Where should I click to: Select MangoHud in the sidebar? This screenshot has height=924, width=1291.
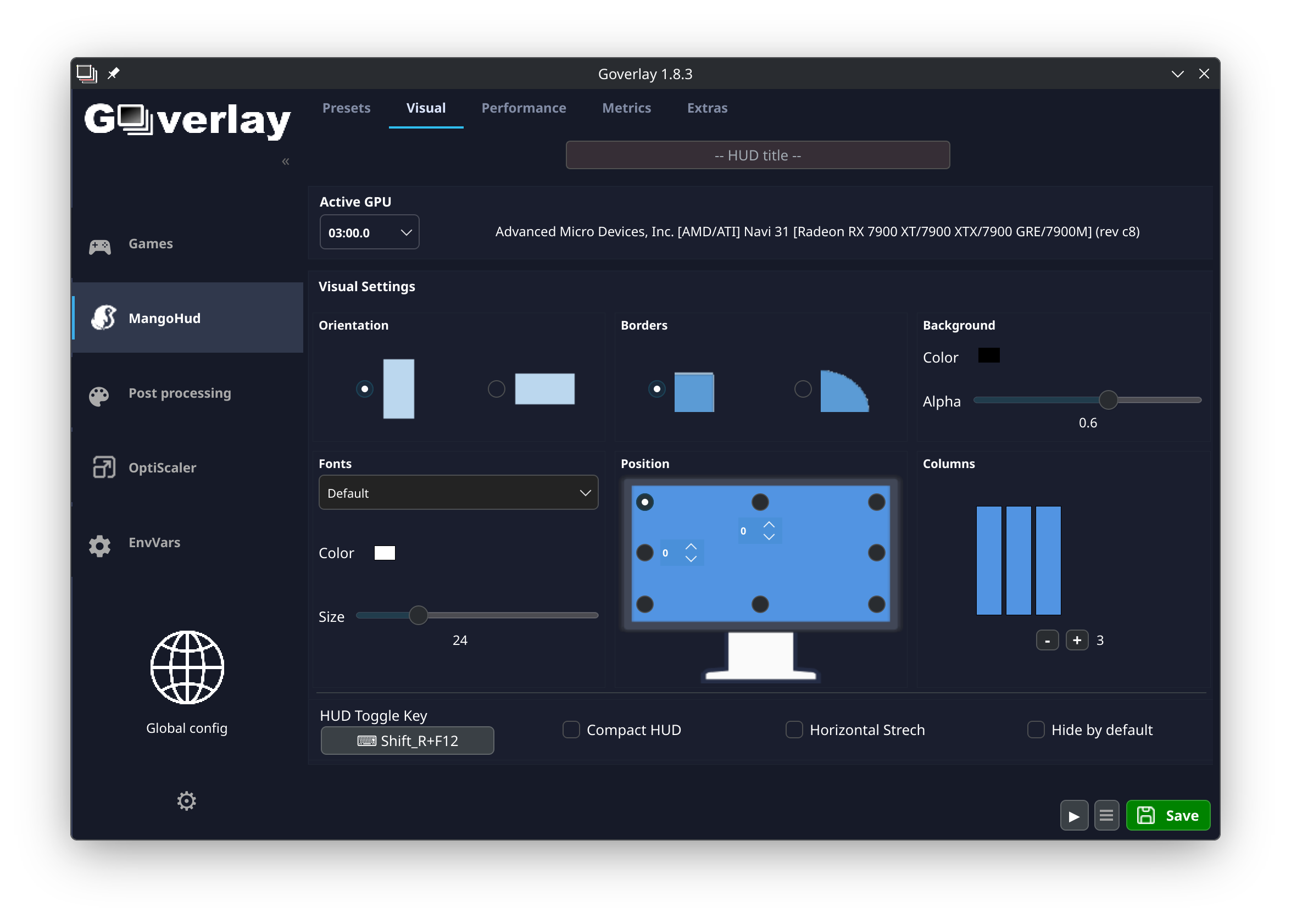(x=187, y=318)
